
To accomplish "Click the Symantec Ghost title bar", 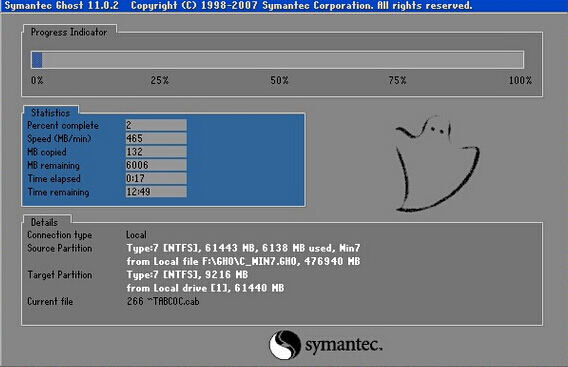I will point(284,6).
